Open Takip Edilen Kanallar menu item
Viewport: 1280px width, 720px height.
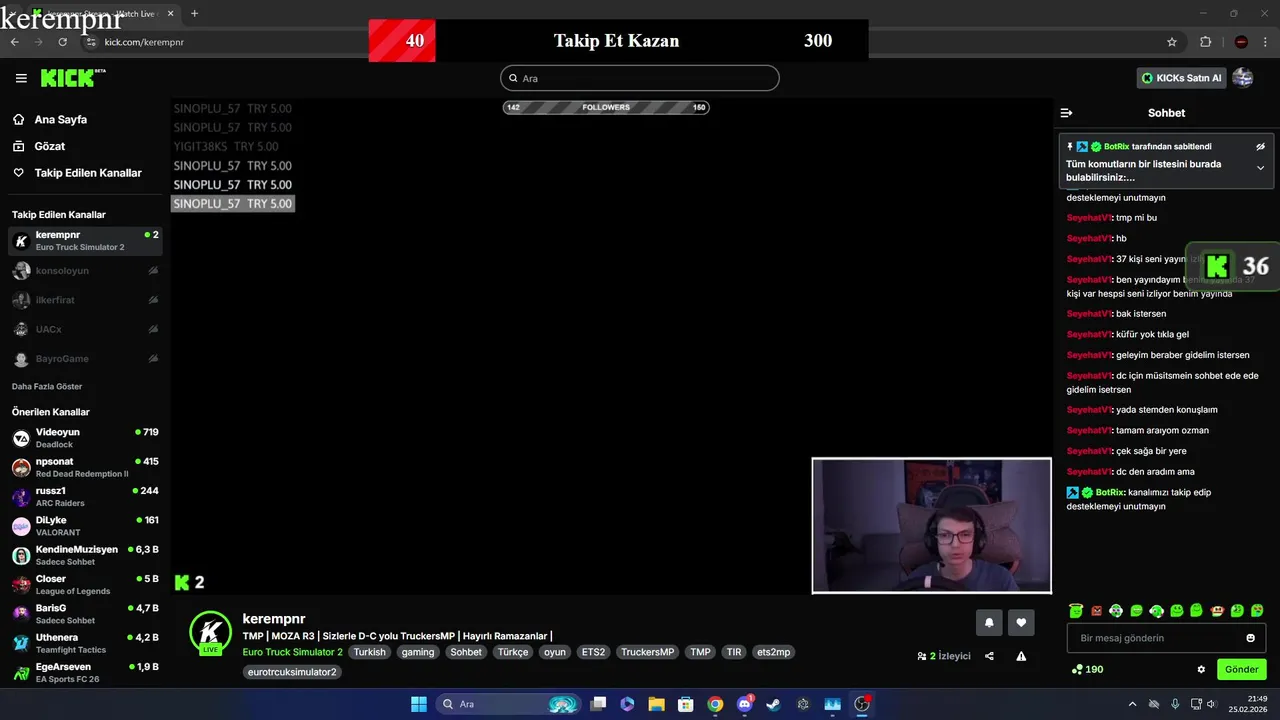point(88,173)
